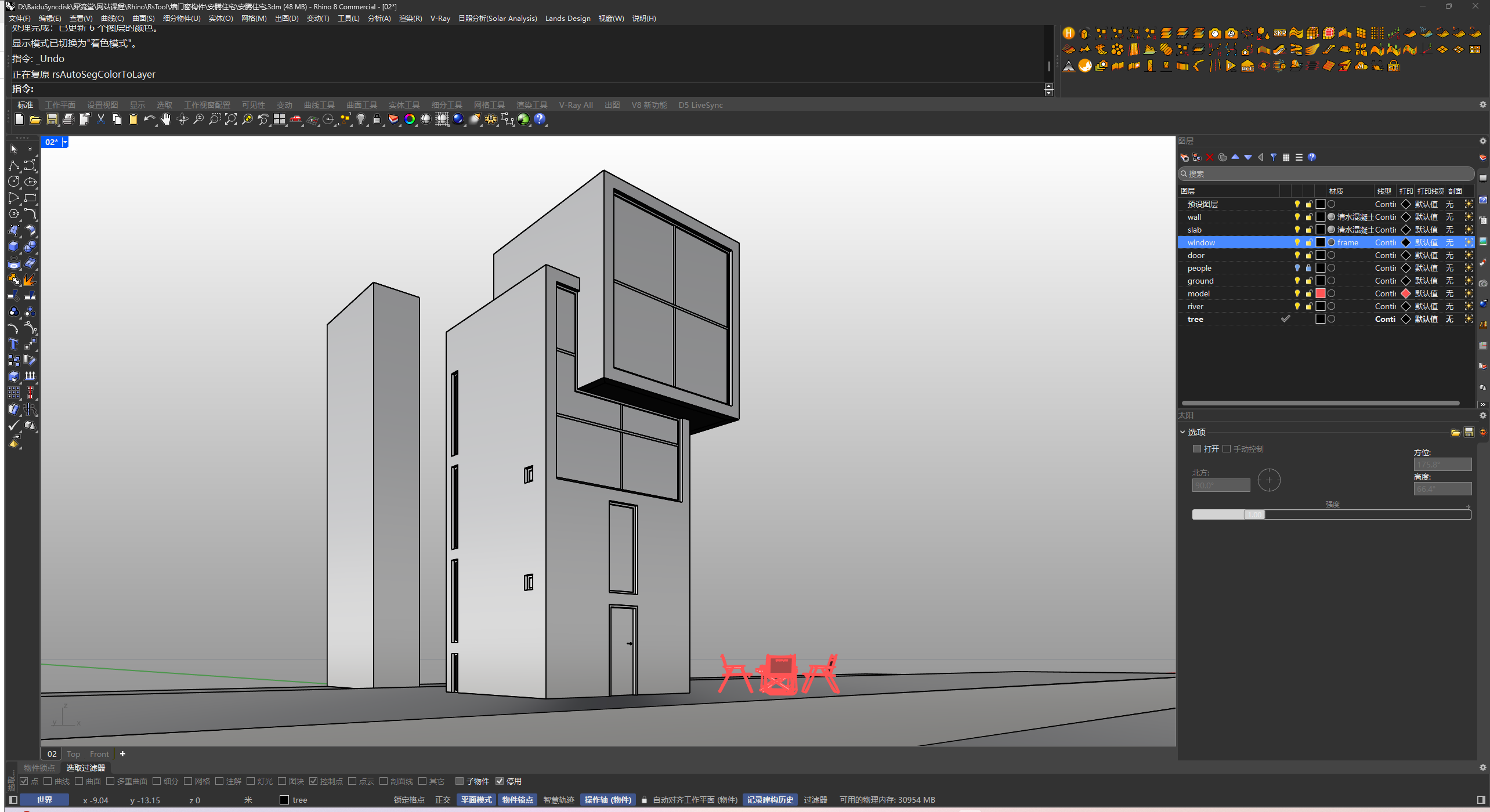This screenshot has width=1490, height=812.
Task: Click the Undo arrow in standard toolbar
Action: point(149,119)
